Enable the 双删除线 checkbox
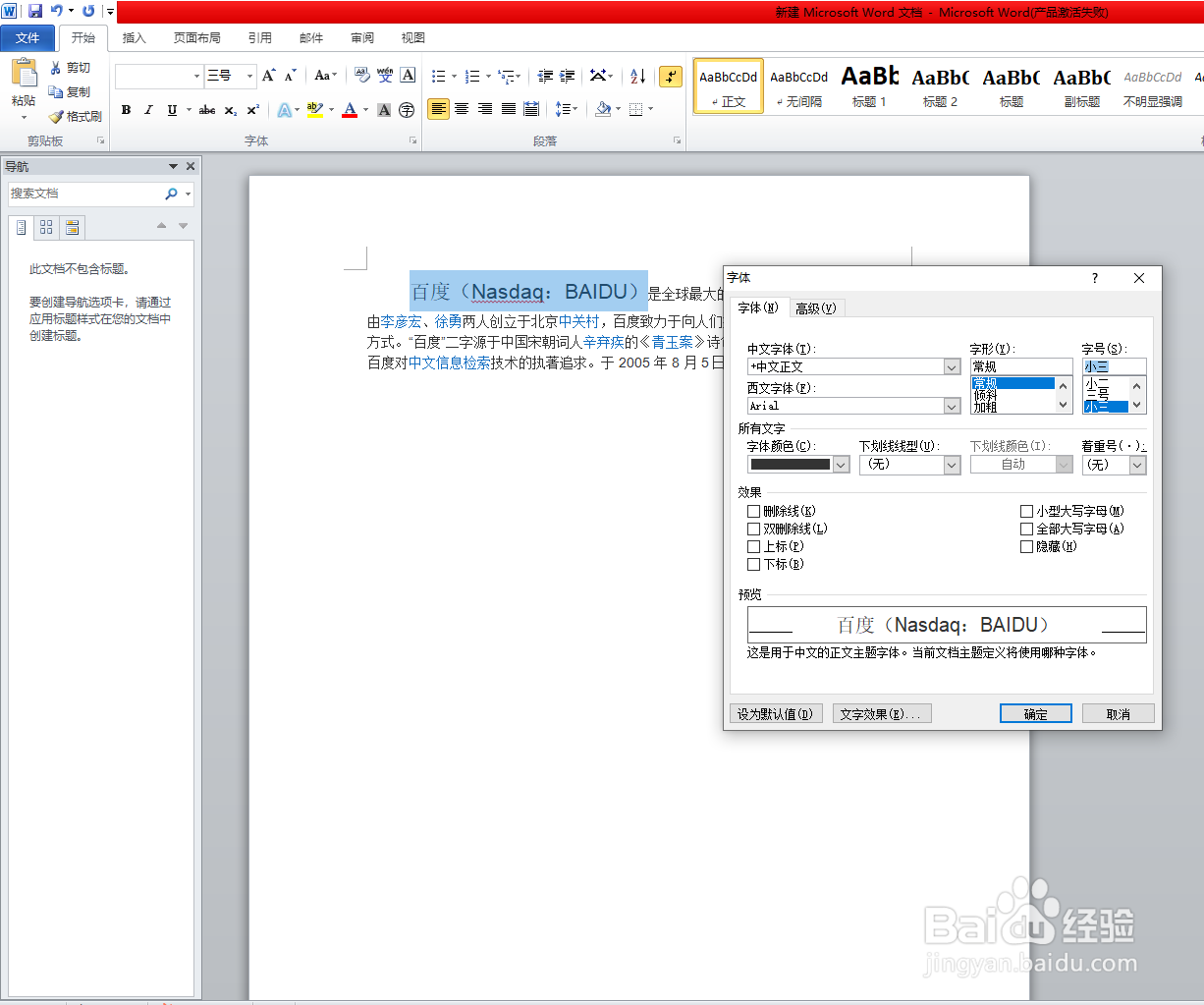1204x1005 pixels. click(x=753, y=529)
